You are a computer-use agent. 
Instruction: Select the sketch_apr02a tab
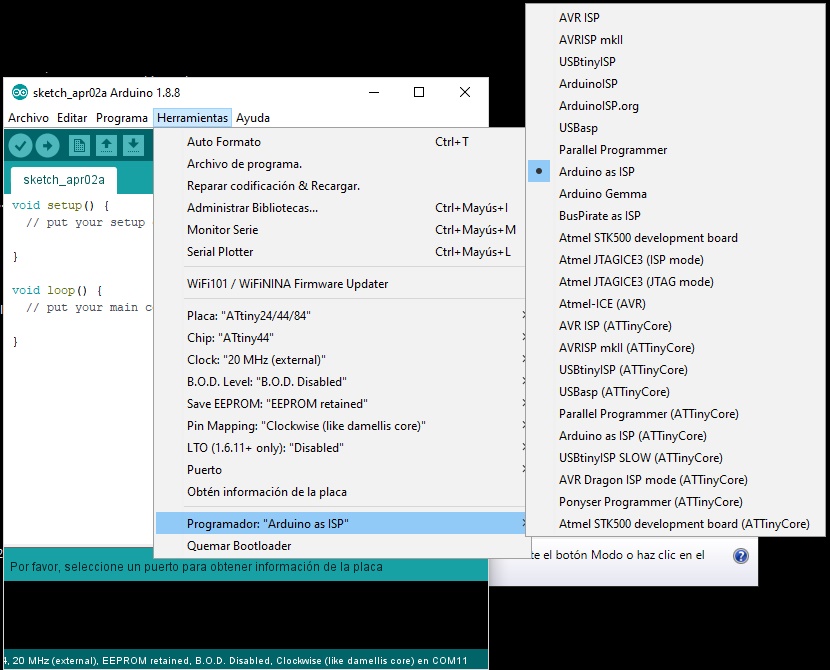pos(64,180)
